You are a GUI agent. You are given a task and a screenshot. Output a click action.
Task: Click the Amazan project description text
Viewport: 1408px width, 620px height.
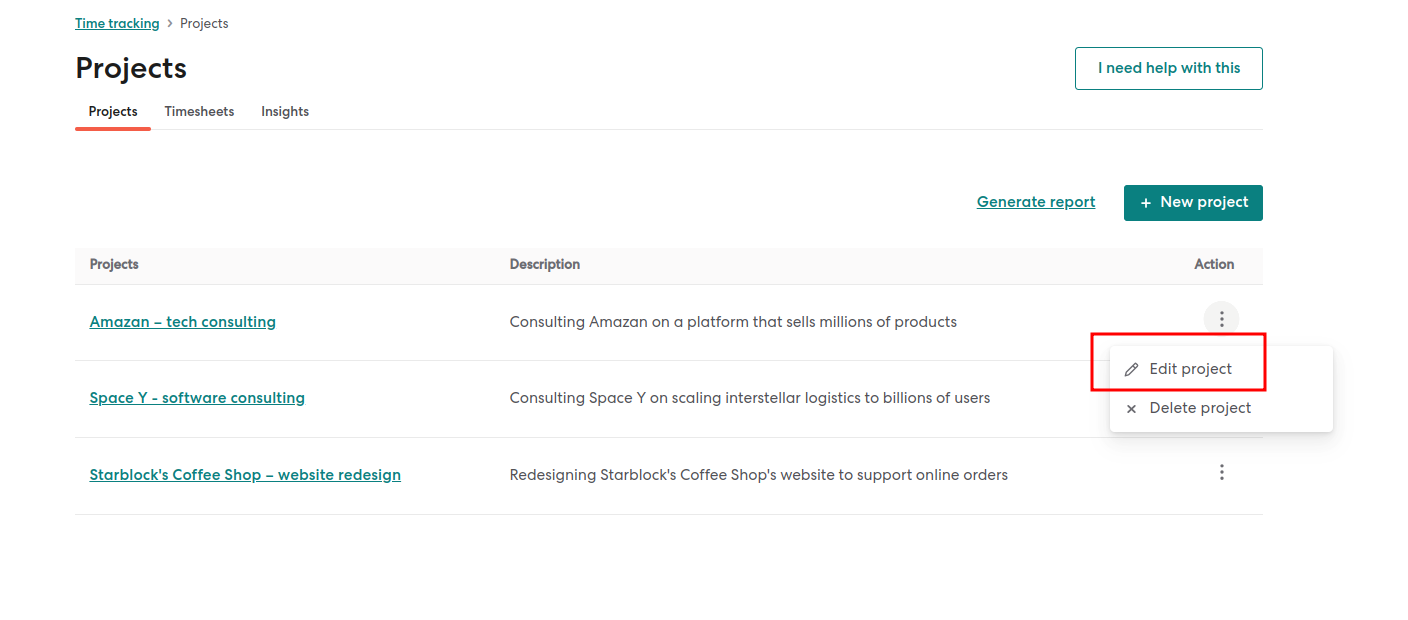pyautogui.click(x=733, y=322)
